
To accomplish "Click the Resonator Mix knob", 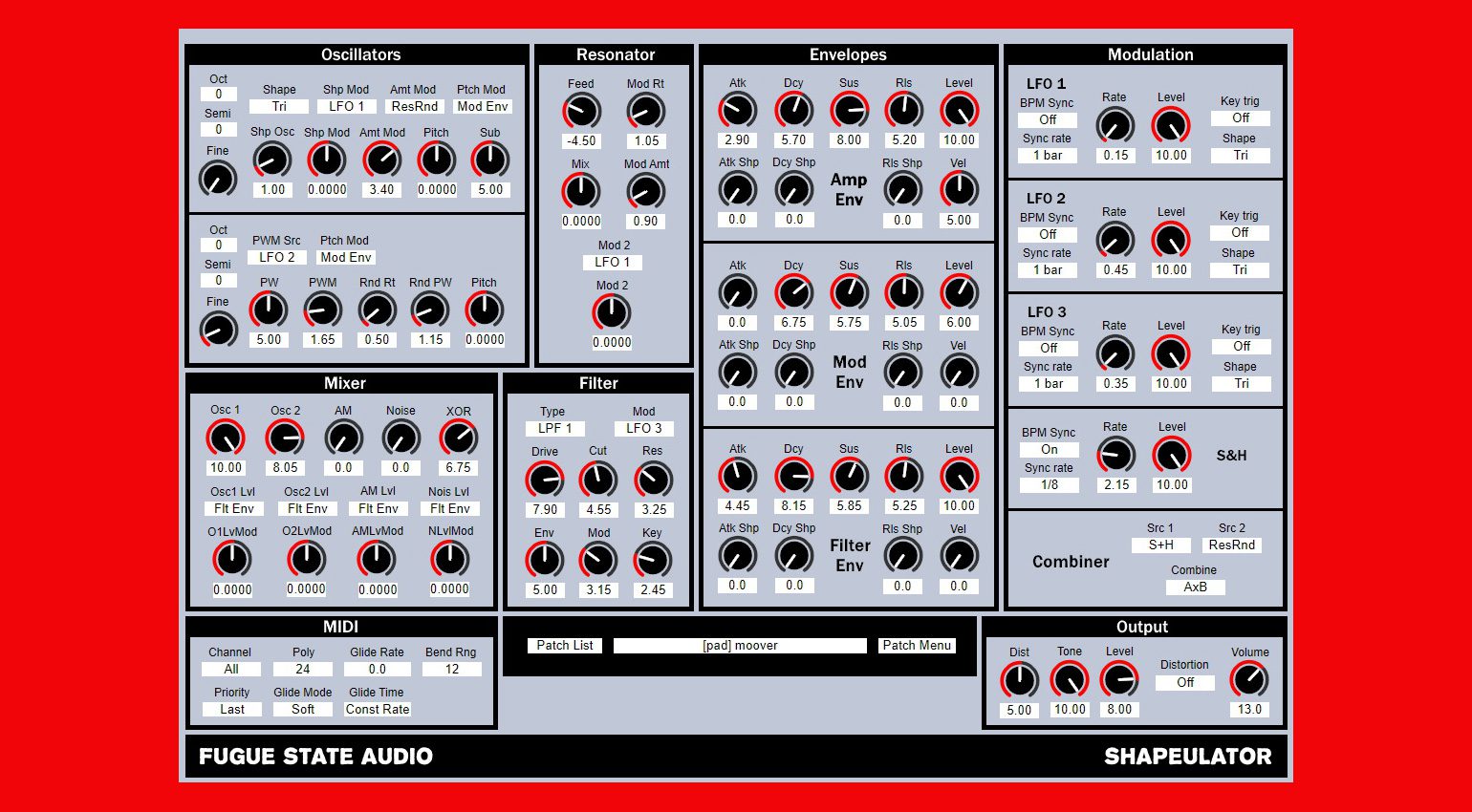I will tap(581, 191).
